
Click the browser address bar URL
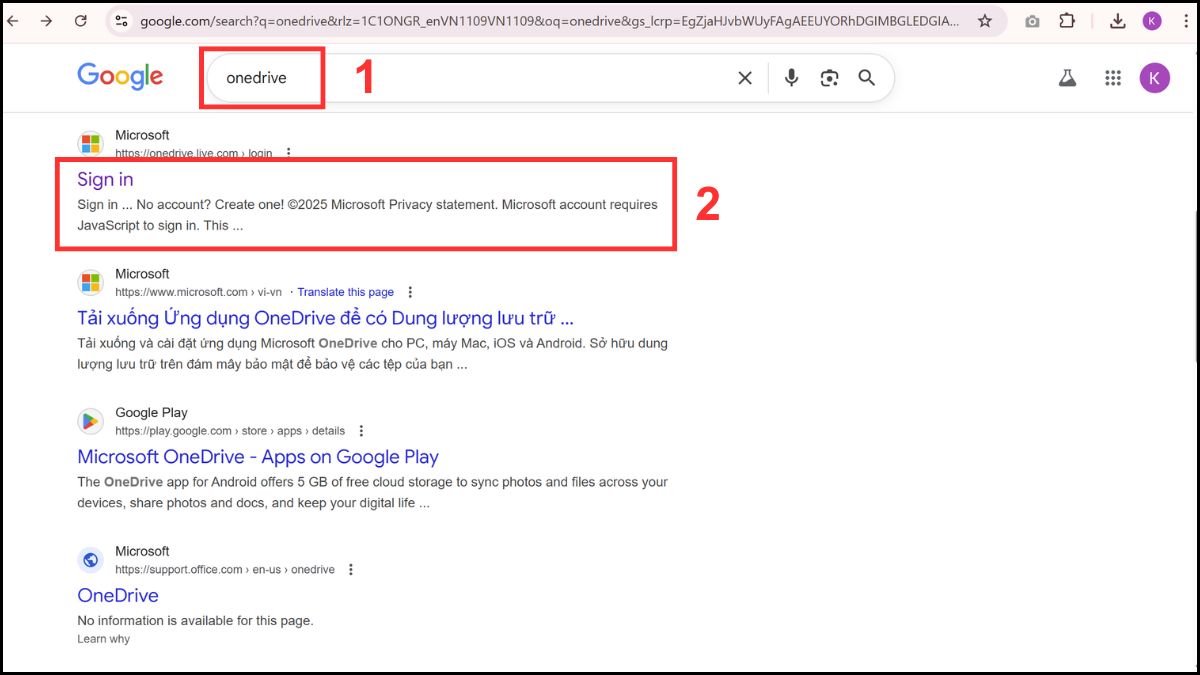(549, 20)
